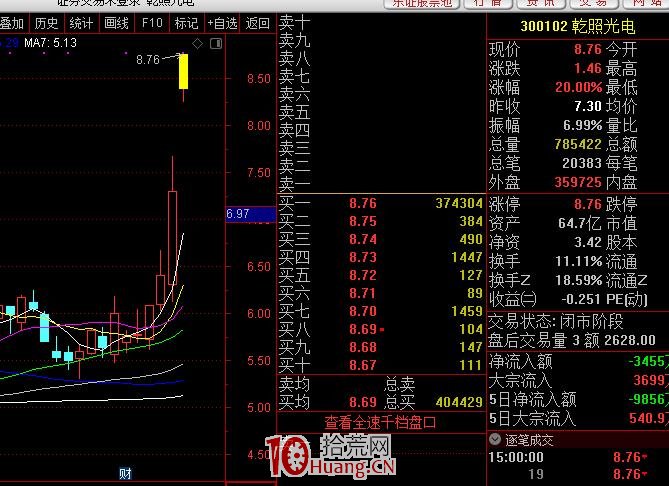Open the F10 company info button
Image resolution: width=669 pixels, height=486 pixels.
pos(152,23)
